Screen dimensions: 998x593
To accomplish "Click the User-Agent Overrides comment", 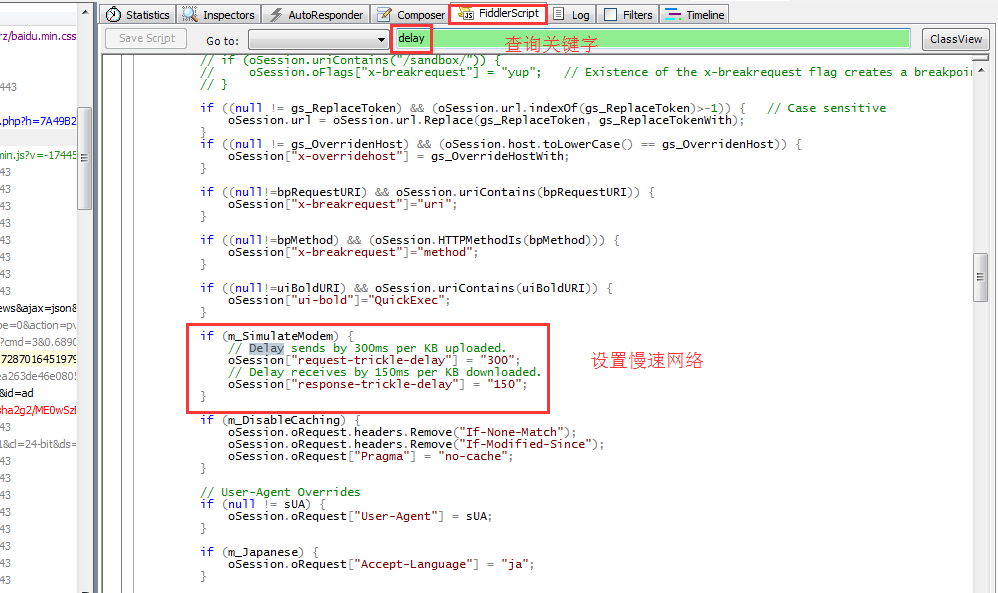I will coord(280,492).
